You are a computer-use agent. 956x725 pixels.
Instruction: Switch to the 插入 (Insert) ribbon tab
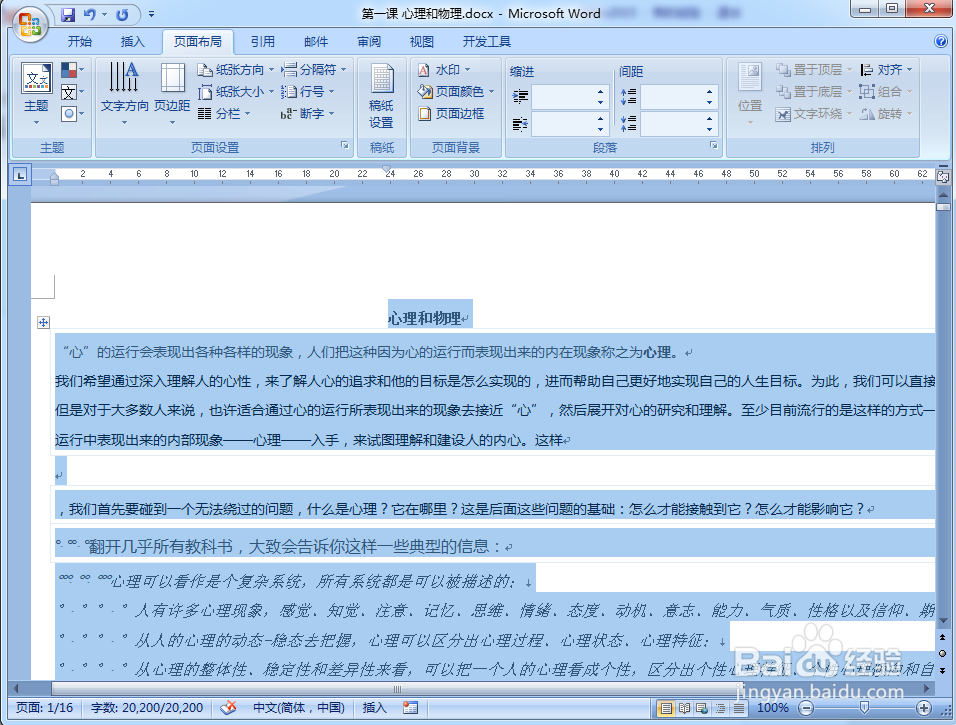pos(132,41)
